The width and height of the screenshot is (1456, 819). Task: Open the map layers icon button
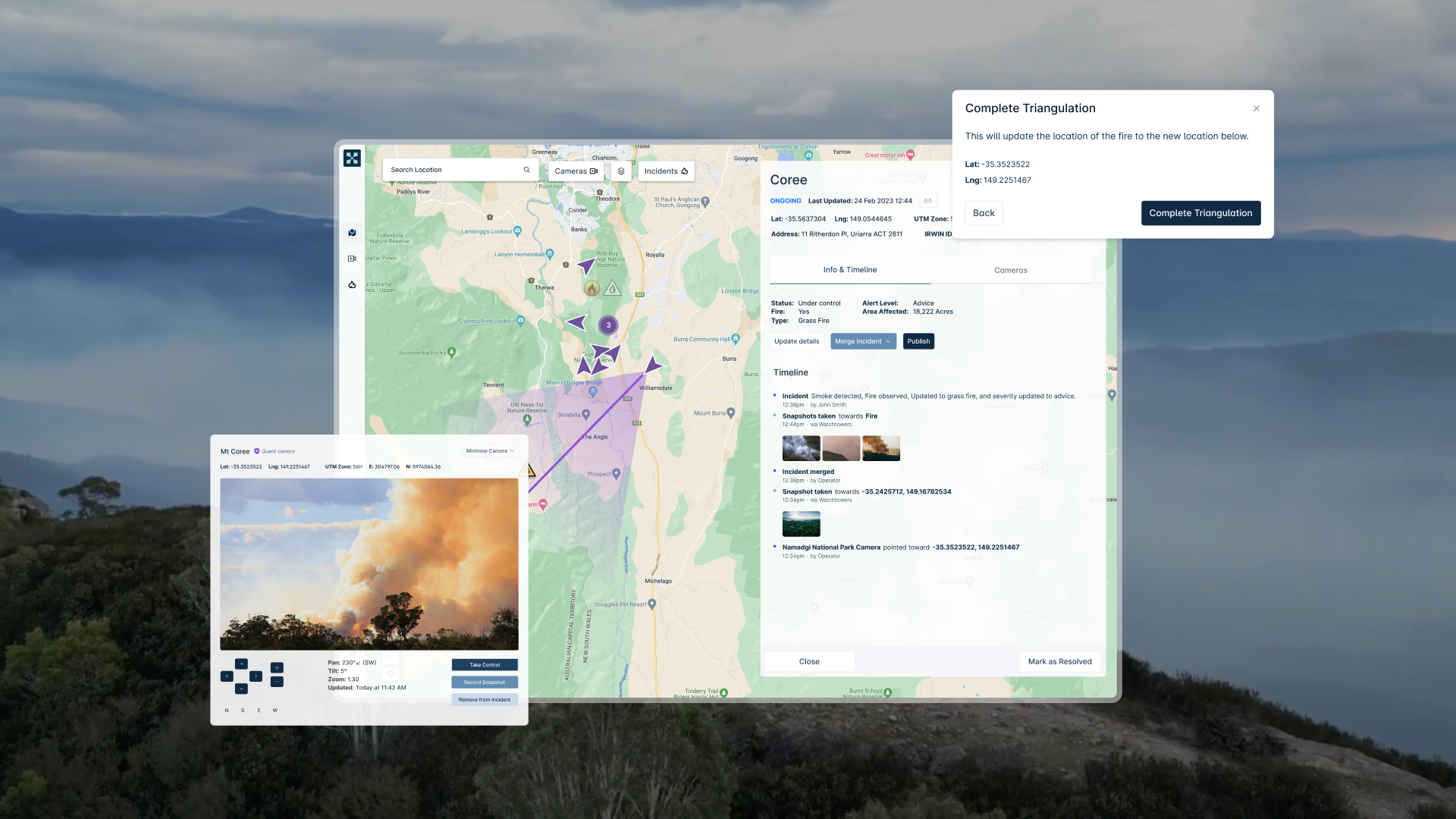click(x=621, y=171)
